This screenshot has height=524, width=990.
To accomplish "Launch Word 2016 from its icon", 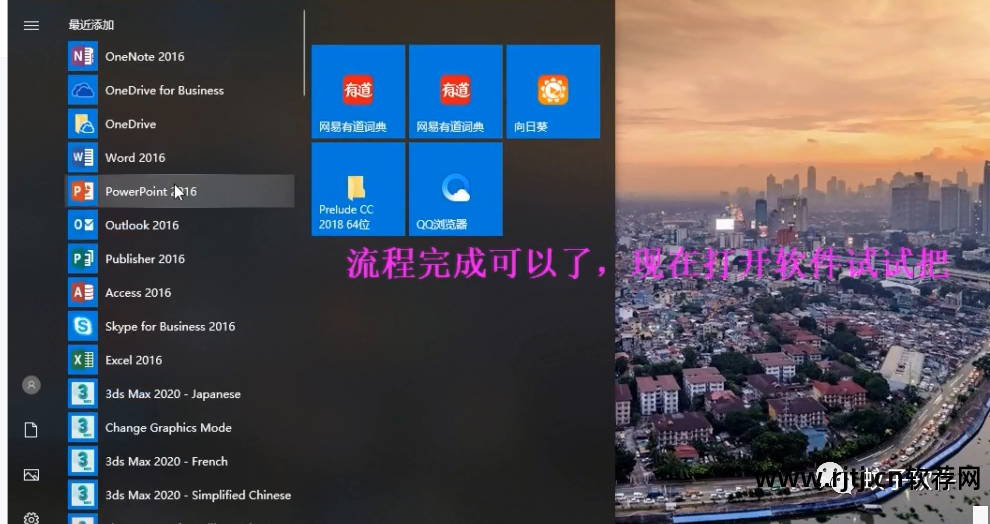I will (x=83, y=158).
